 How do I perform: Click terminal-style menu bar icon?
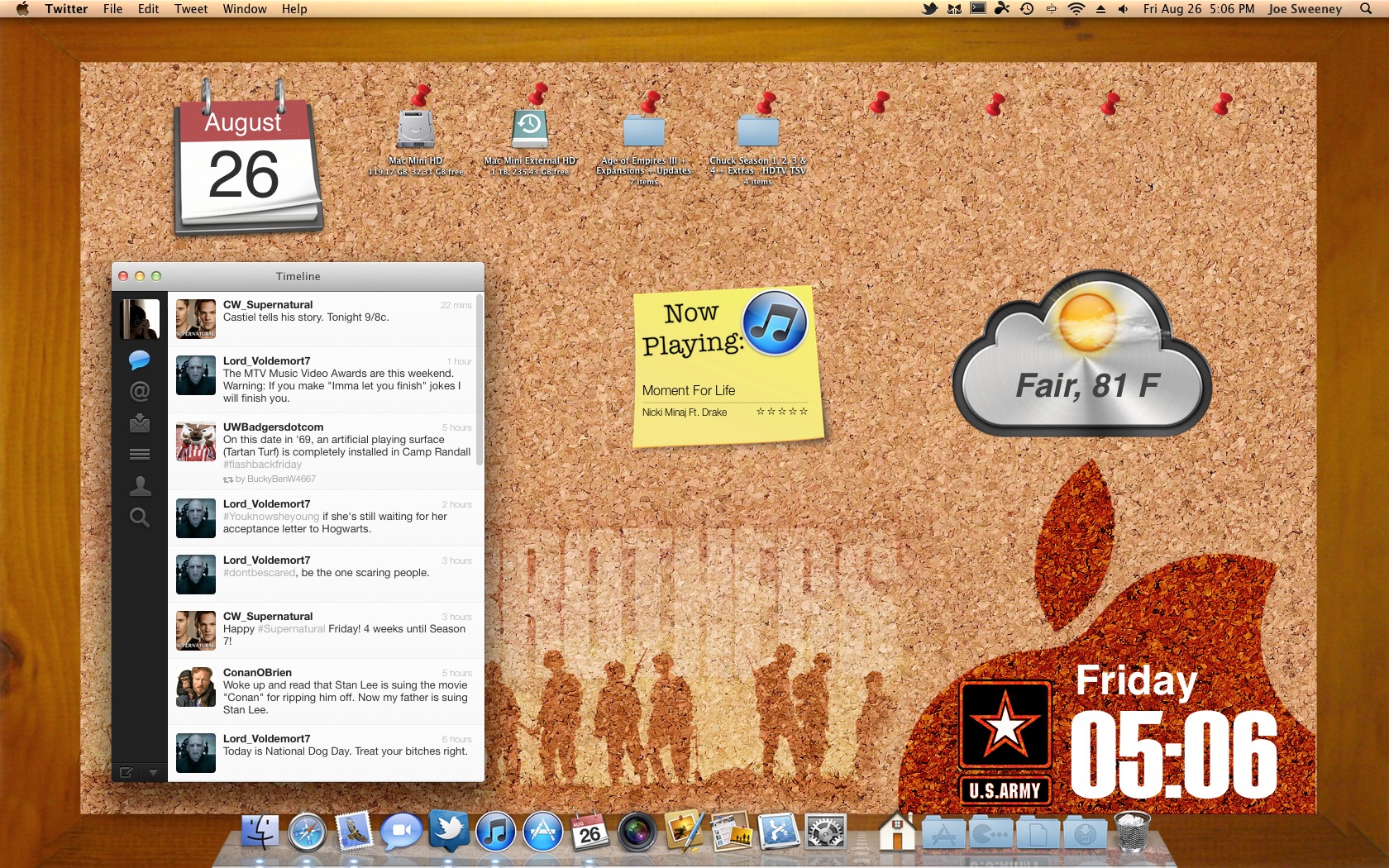tap(978, 9)
